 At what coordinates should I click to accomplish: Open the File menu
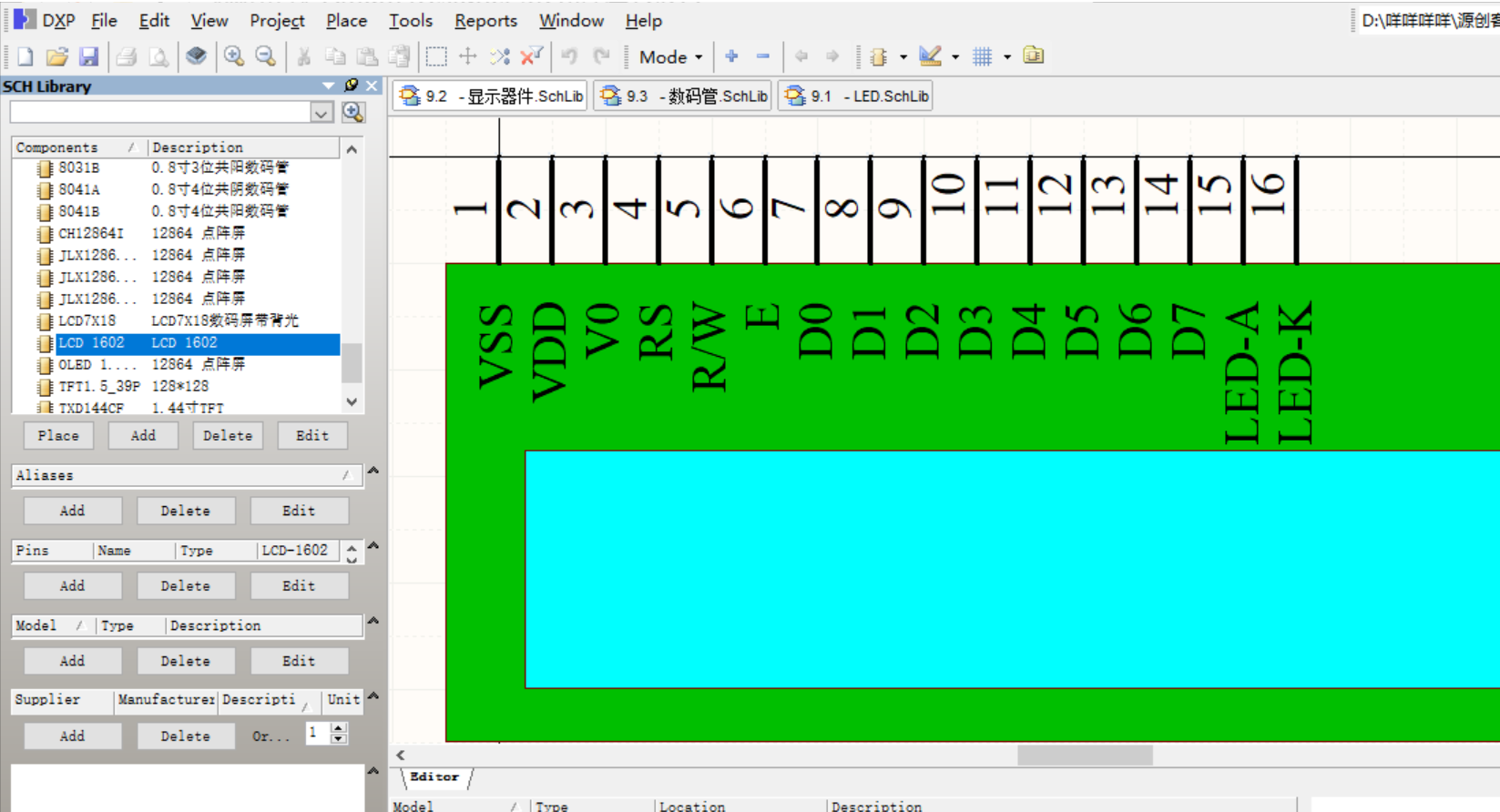point(104,20)
